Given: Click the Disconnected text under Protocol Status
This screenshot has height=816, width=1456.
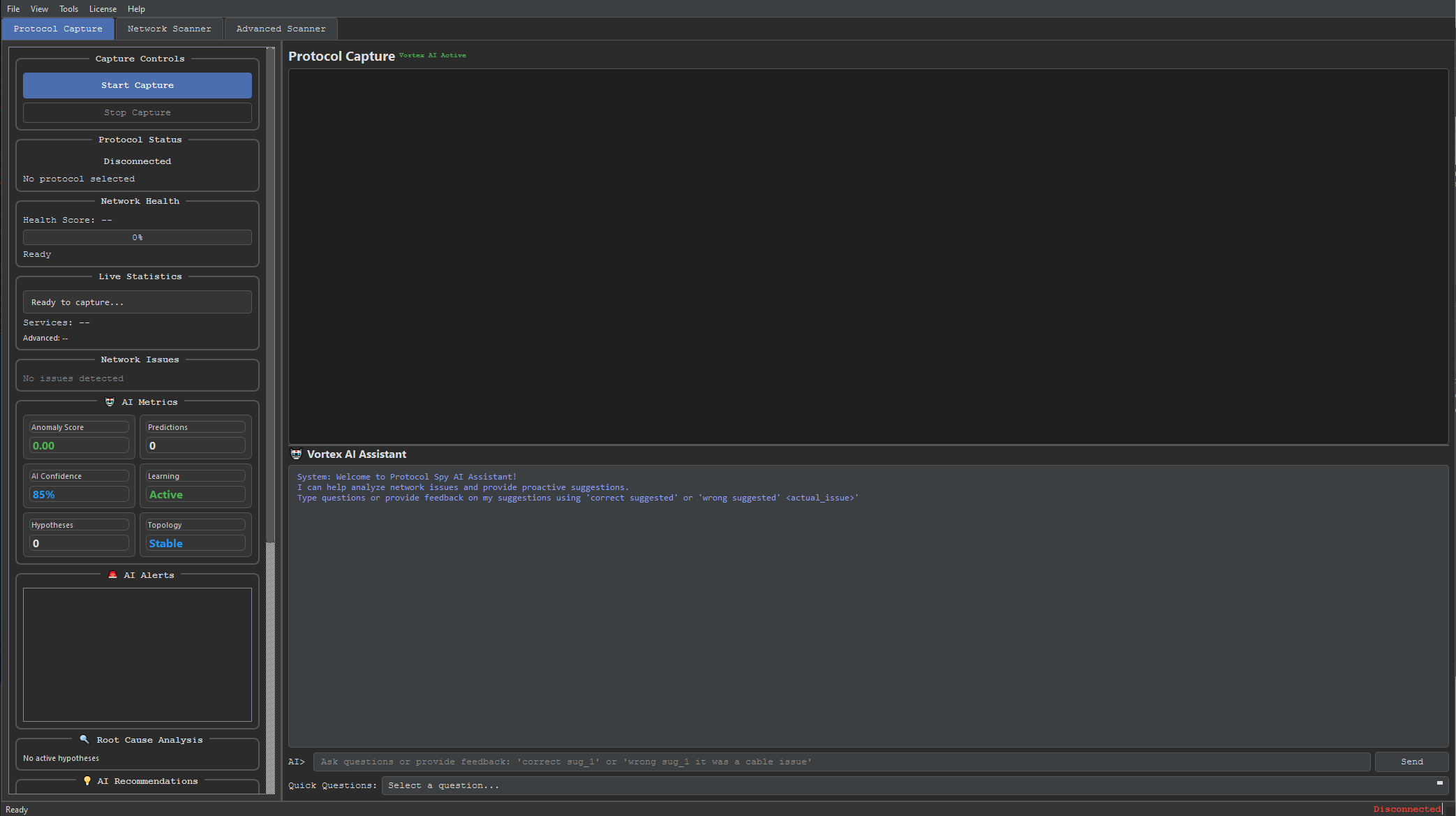Looking at the screenshot, I should pos(138,161).
